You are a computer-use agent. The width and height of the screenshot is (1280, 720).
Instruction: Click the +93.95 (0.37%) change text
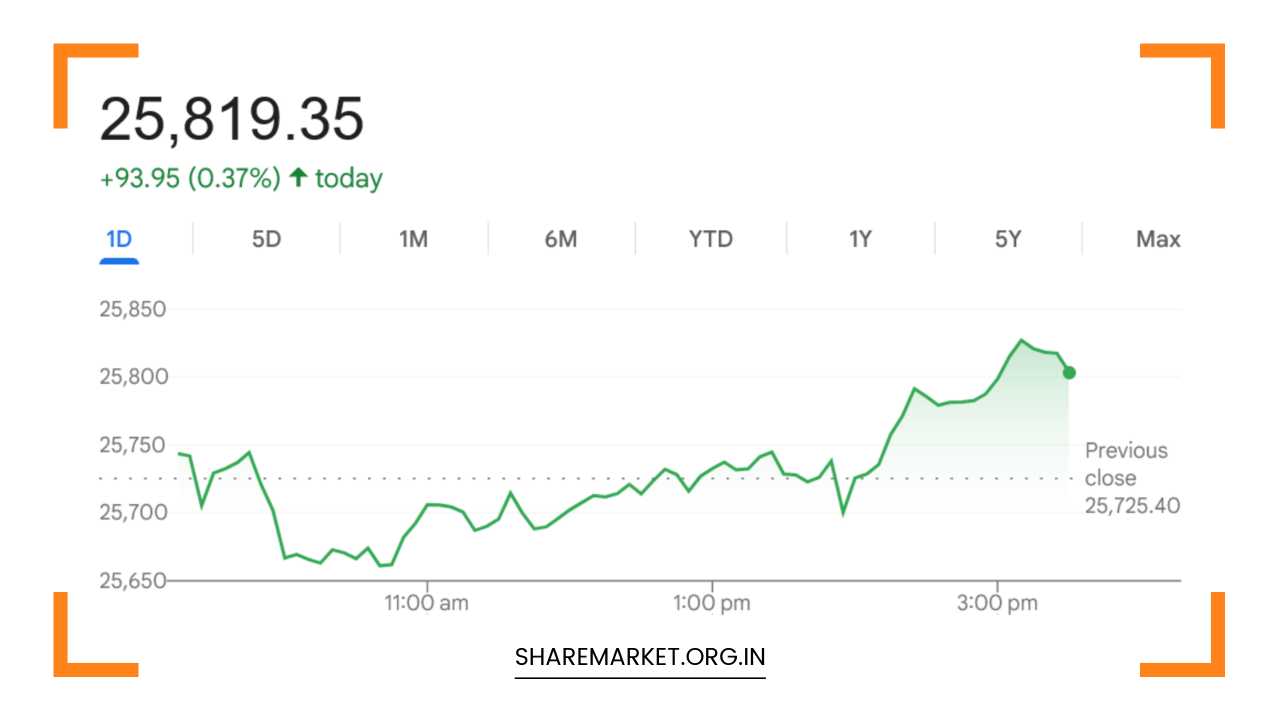190,179
